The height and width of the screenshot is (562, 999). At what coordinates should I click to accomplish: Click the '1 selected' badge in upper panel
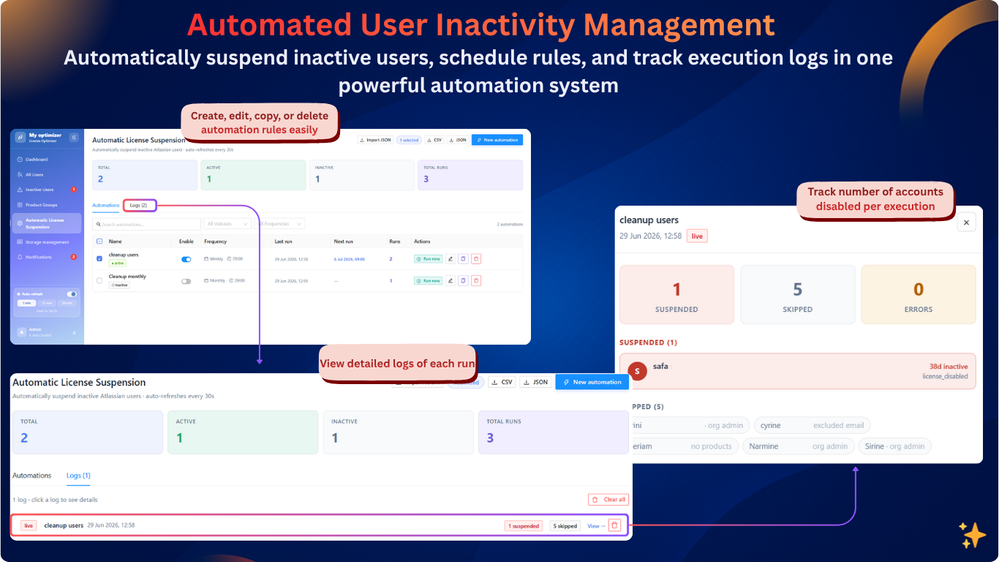click(408, 140)
